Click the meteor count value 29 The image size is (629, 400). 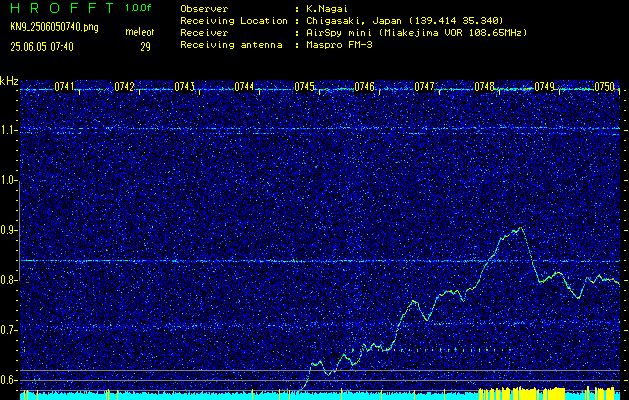(x=145, y=47)
